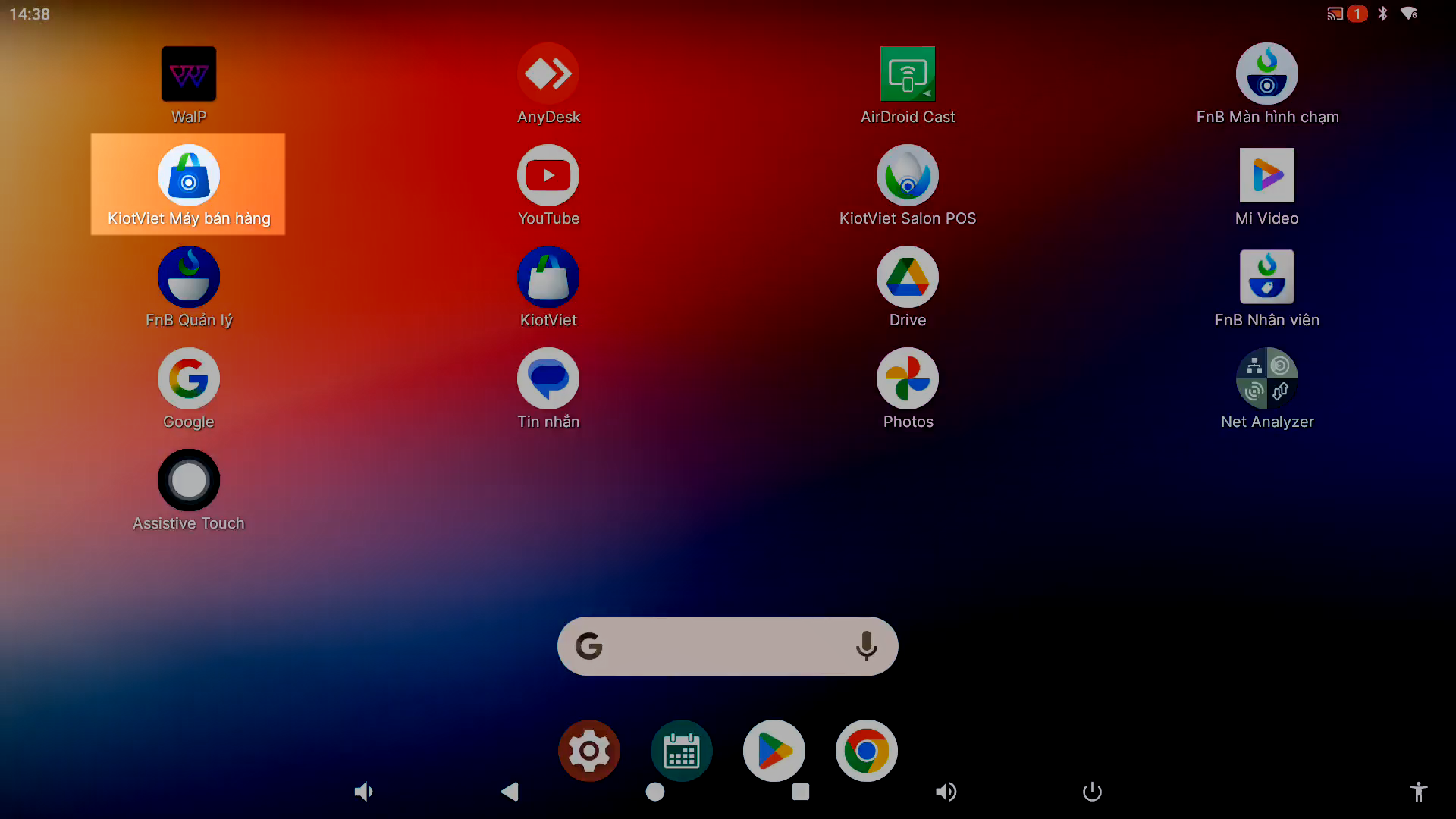
Task: Open Mi Video player
Action: [x=1266, y=176]
